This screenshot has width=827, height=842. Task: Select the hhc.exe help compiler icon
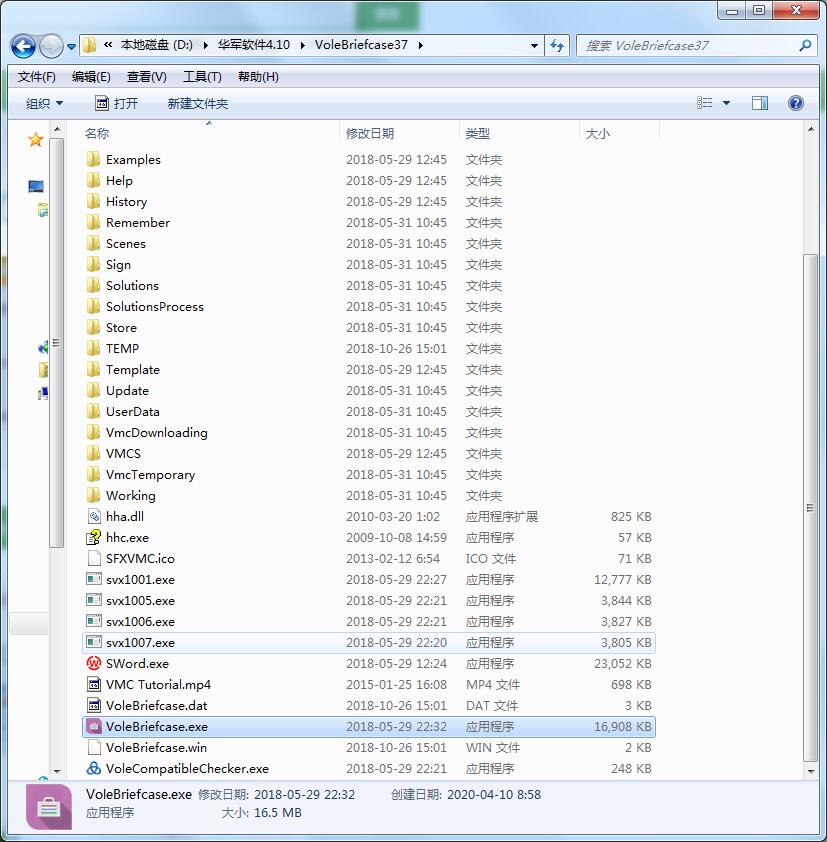93,537
